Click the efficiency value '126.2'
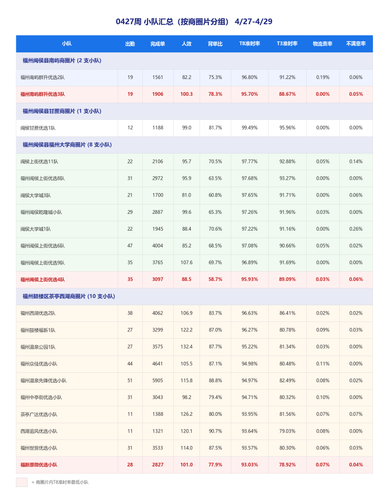The height and width of the screenshot is (500, 388). [x=187, y=414]
